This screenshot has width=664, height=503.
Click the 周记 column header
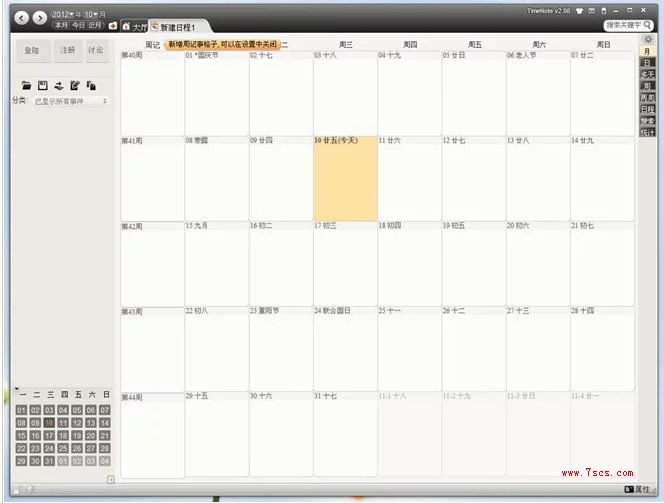click(x=152, y=44)
